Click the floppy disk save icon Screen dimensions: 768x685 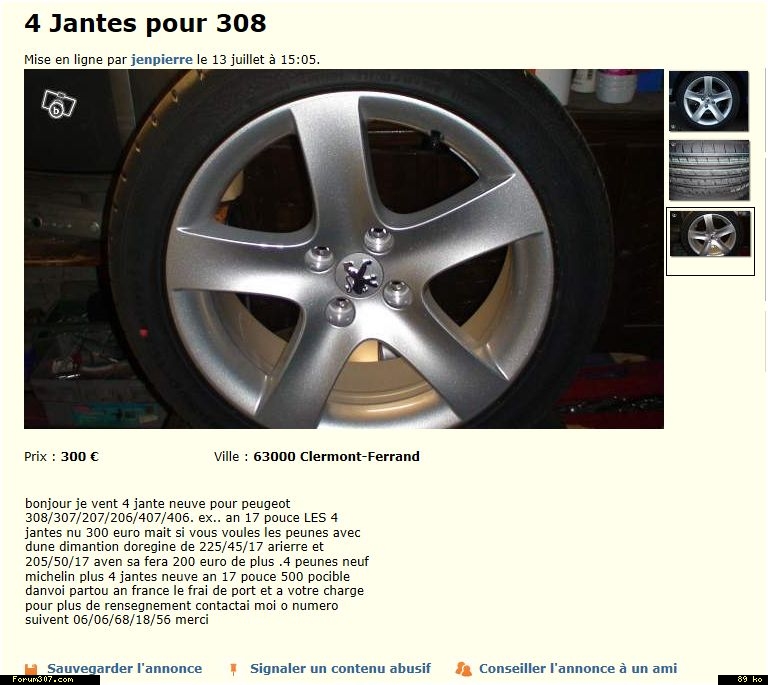point(31,669)
